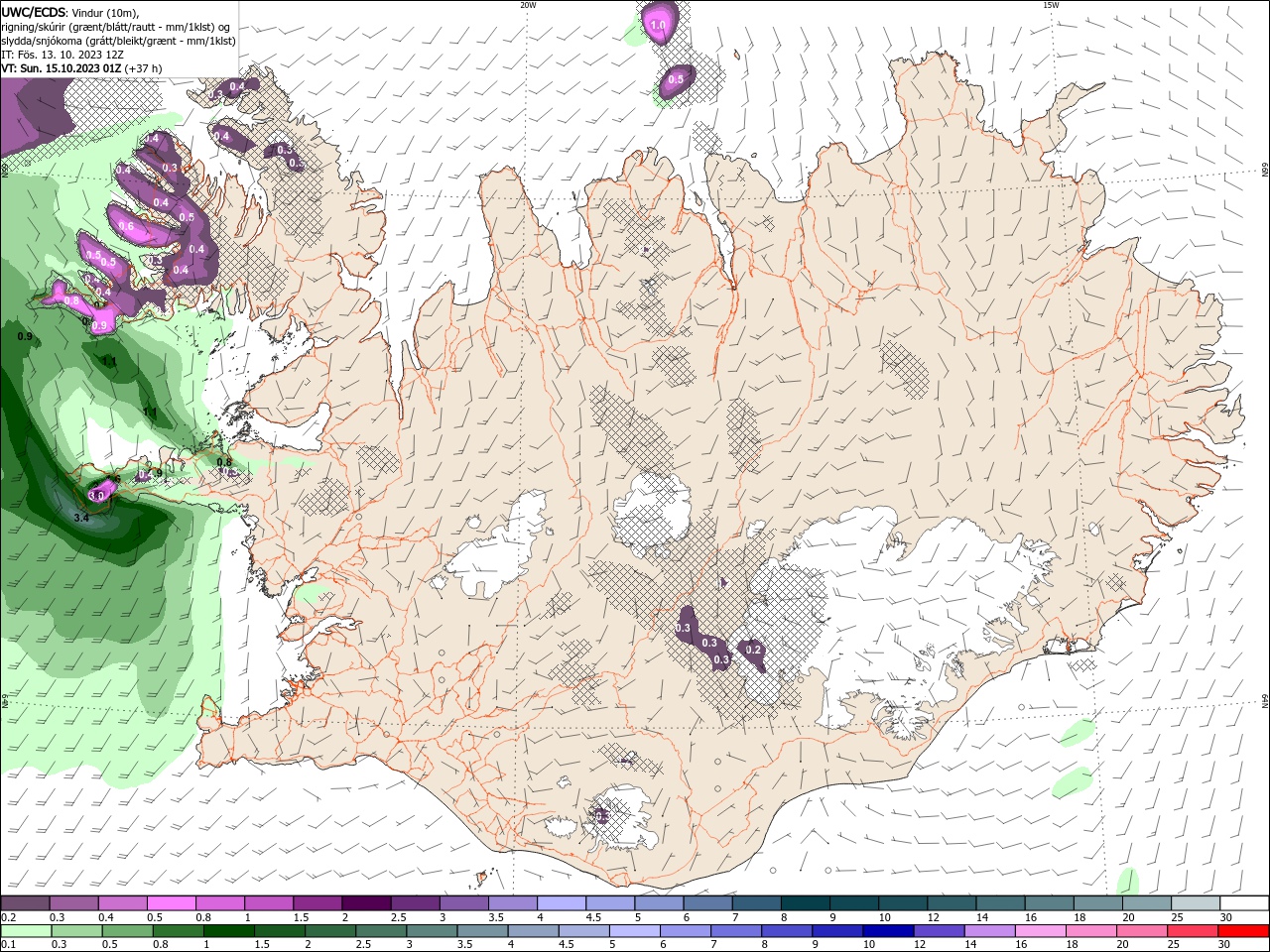Click the 3.4 precipitation value on the map
The width and height of the screenshot is (1270, 952).
click(x=81, y=518)
